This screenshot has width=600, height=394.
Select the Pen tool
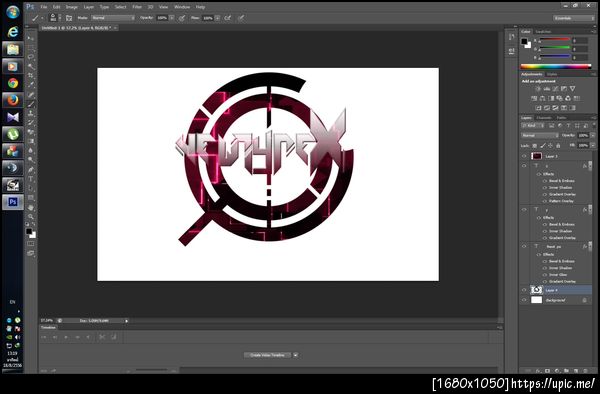point(31,169)
